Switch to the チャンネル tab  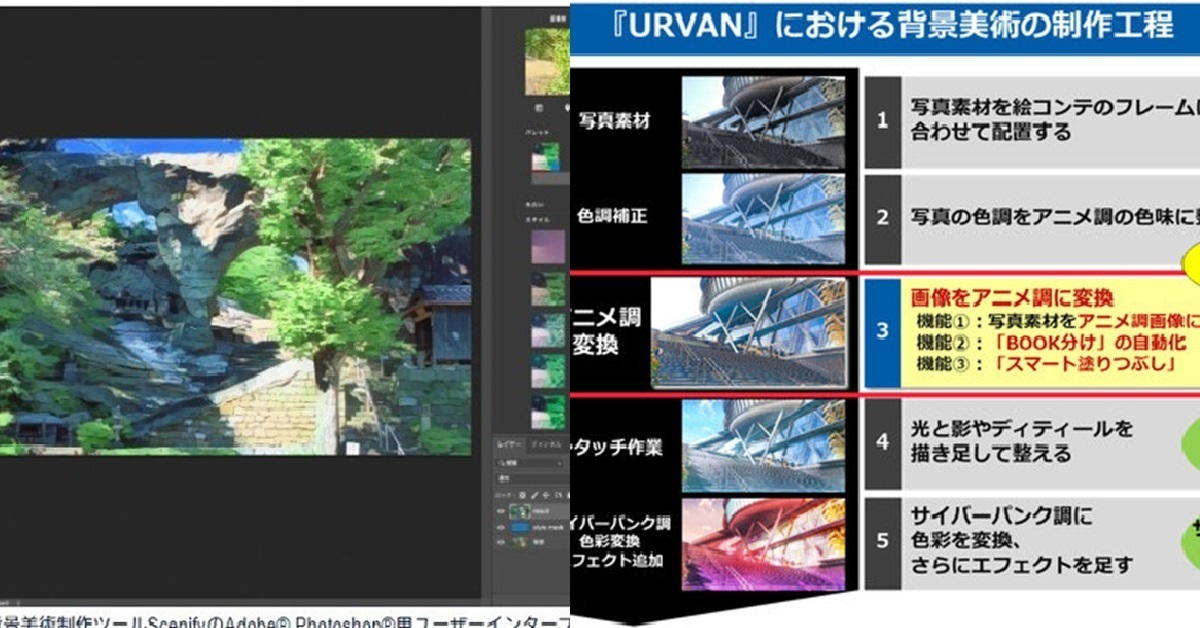[x=547, y=444]
